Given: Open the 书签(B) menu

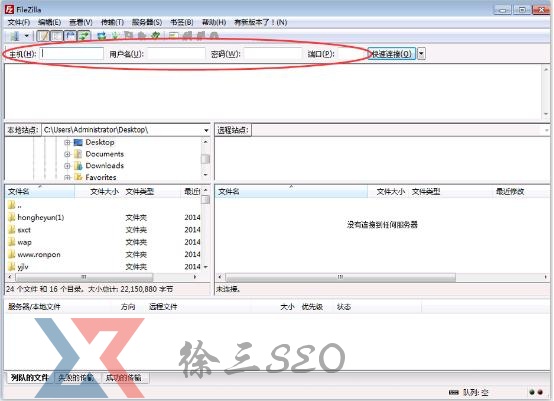Looking at the screenshot, I should [x=182, y=23].
